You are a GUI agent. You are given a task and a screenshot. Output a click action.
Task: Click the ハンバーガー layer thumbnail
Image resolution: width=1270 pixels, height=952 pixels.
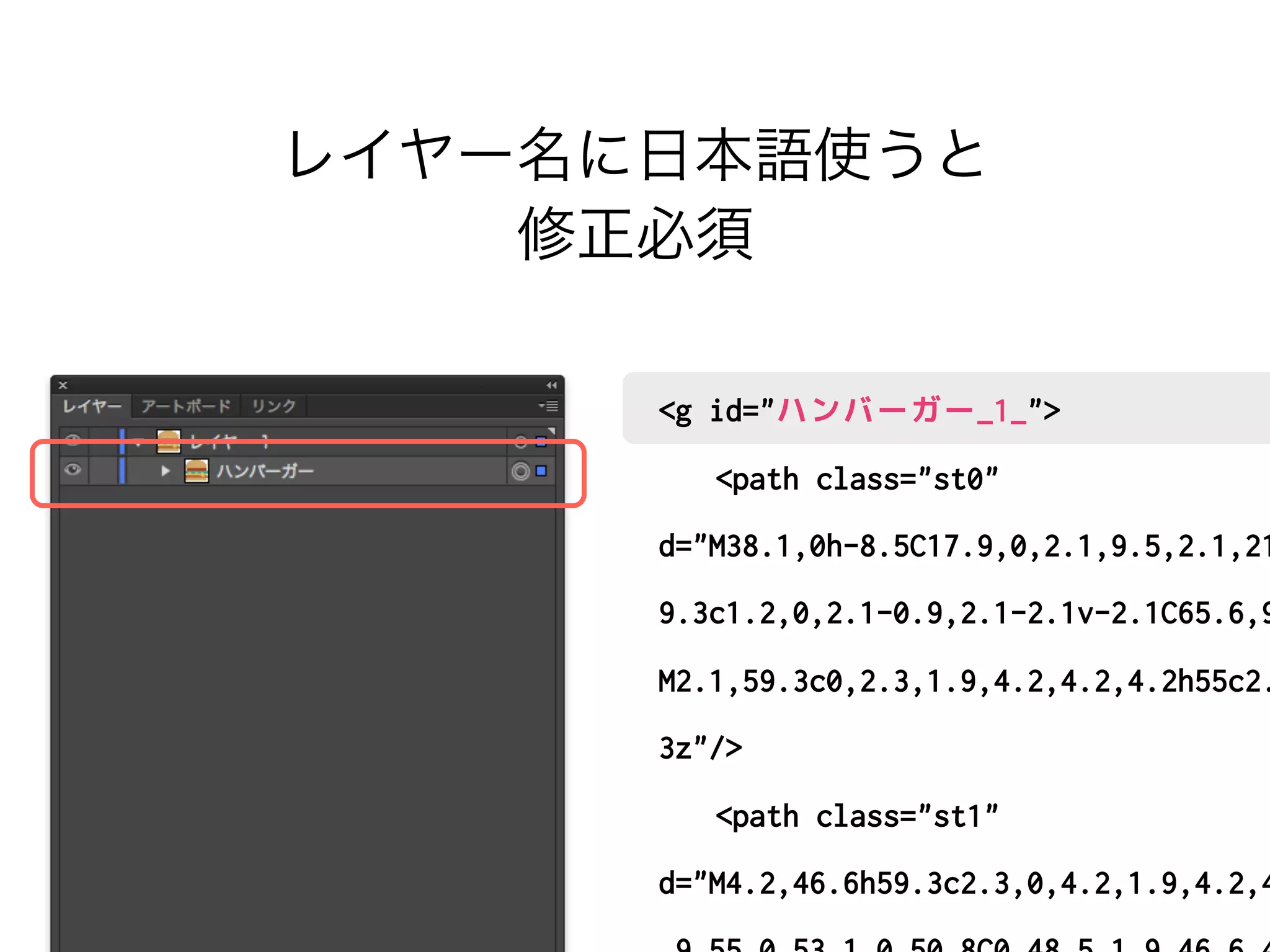point(197,471)
